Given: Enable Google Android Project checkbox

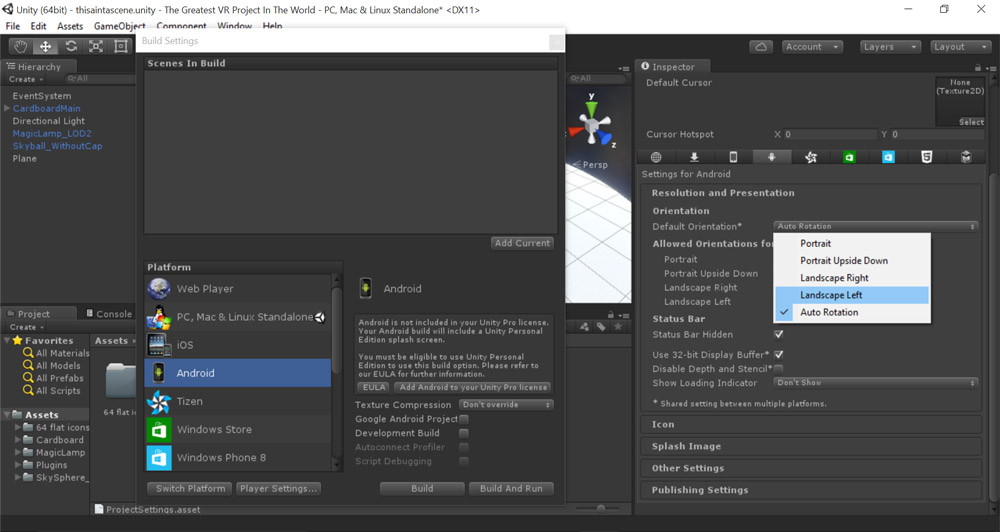Looking at the screenshot, I should coord(464,419).
